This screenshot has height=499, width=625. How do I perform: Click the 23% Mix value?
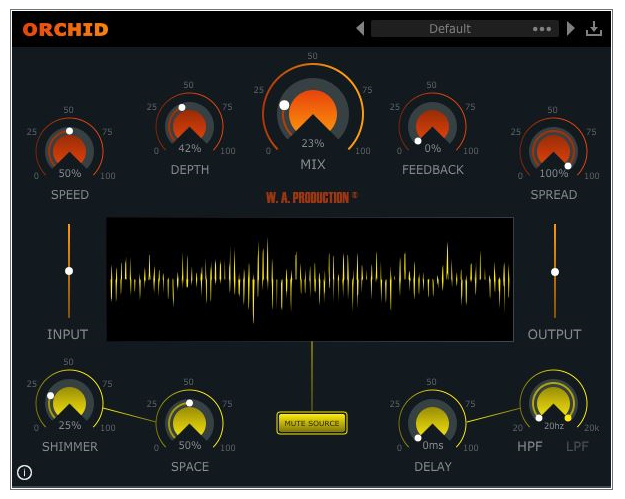click(x=313, y=143)
